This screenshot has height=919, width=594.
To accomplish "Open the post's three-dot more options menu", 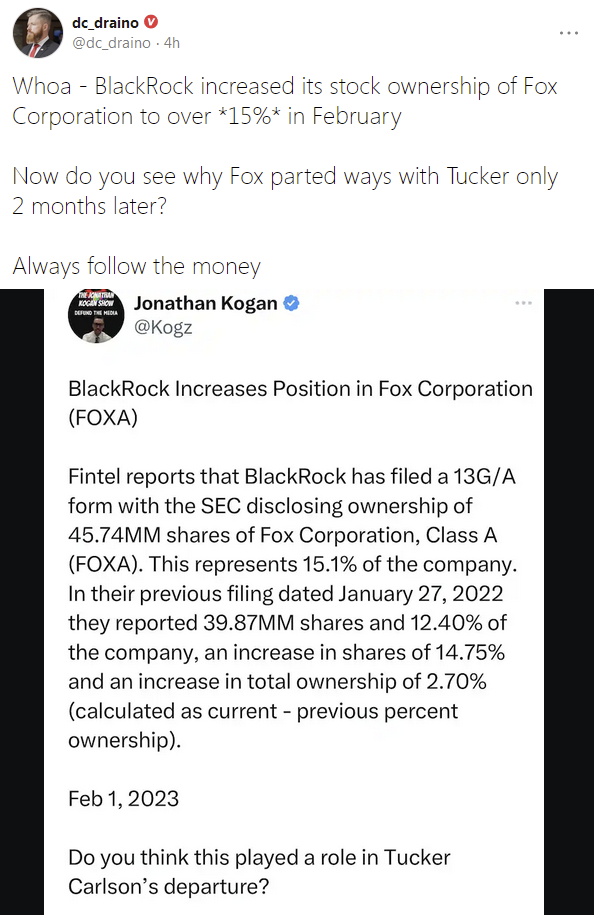I will coord(569,33).
